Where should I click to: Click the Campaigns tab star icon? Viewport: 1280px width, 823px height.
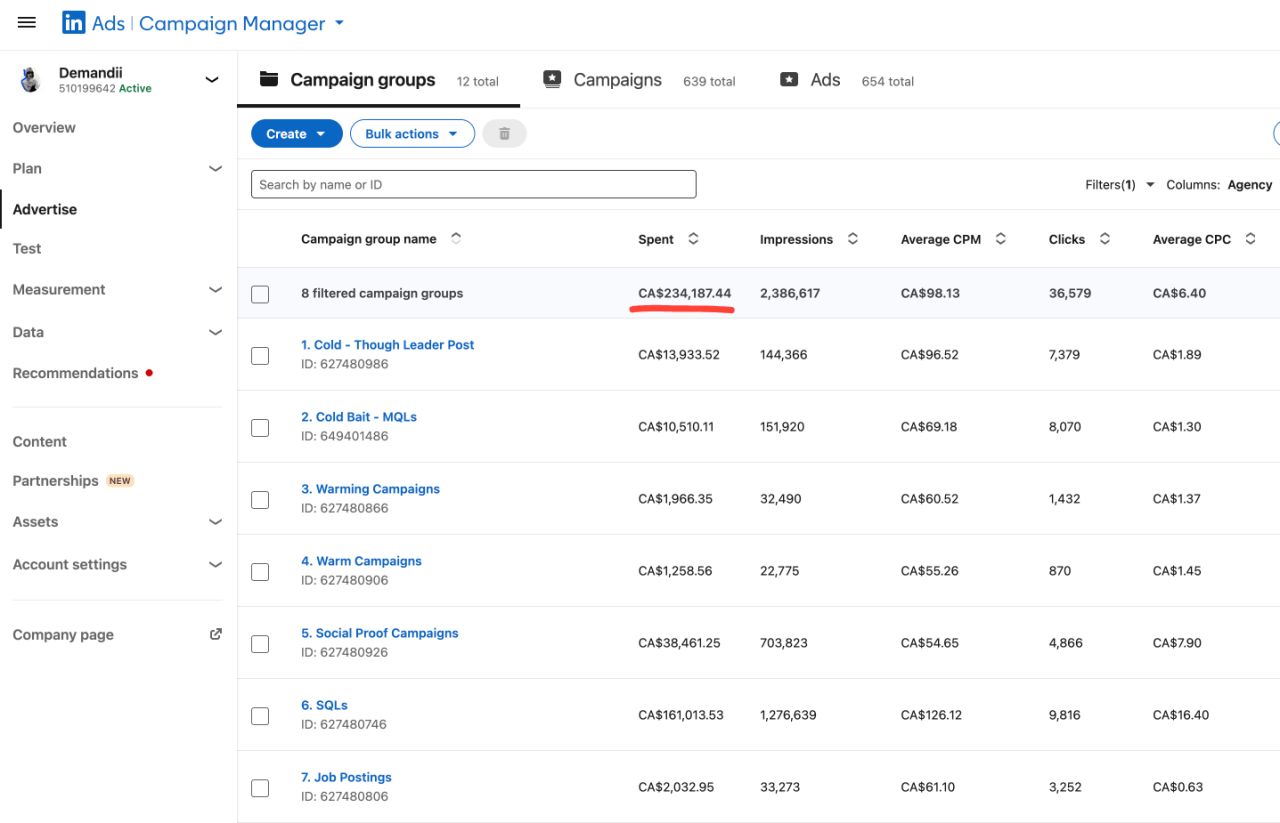pos(552,79)
